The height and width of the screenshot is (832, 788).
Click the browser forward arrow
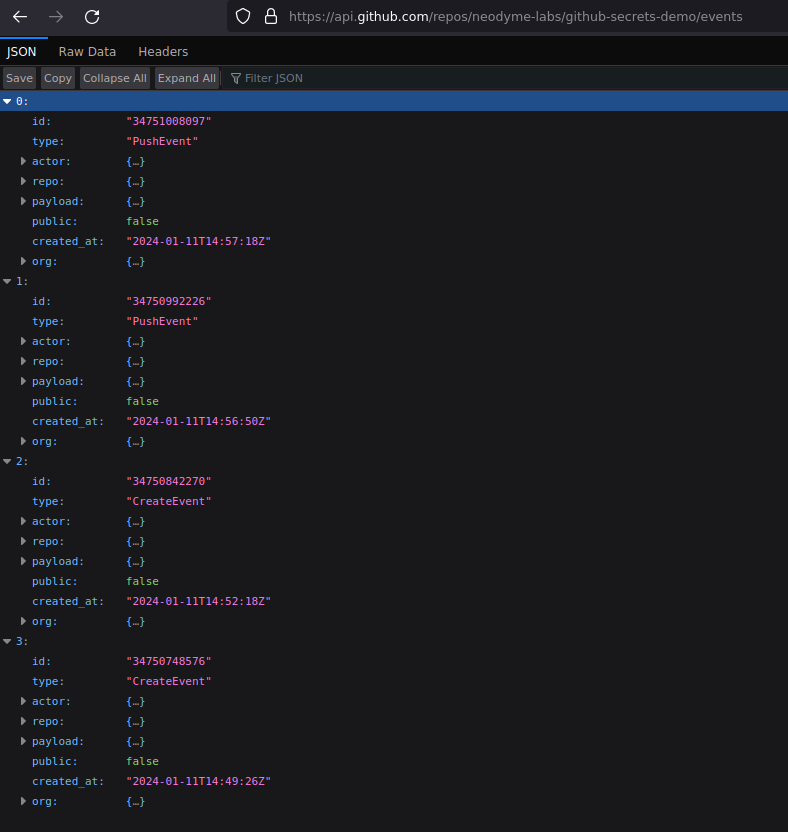coord(56,17)
